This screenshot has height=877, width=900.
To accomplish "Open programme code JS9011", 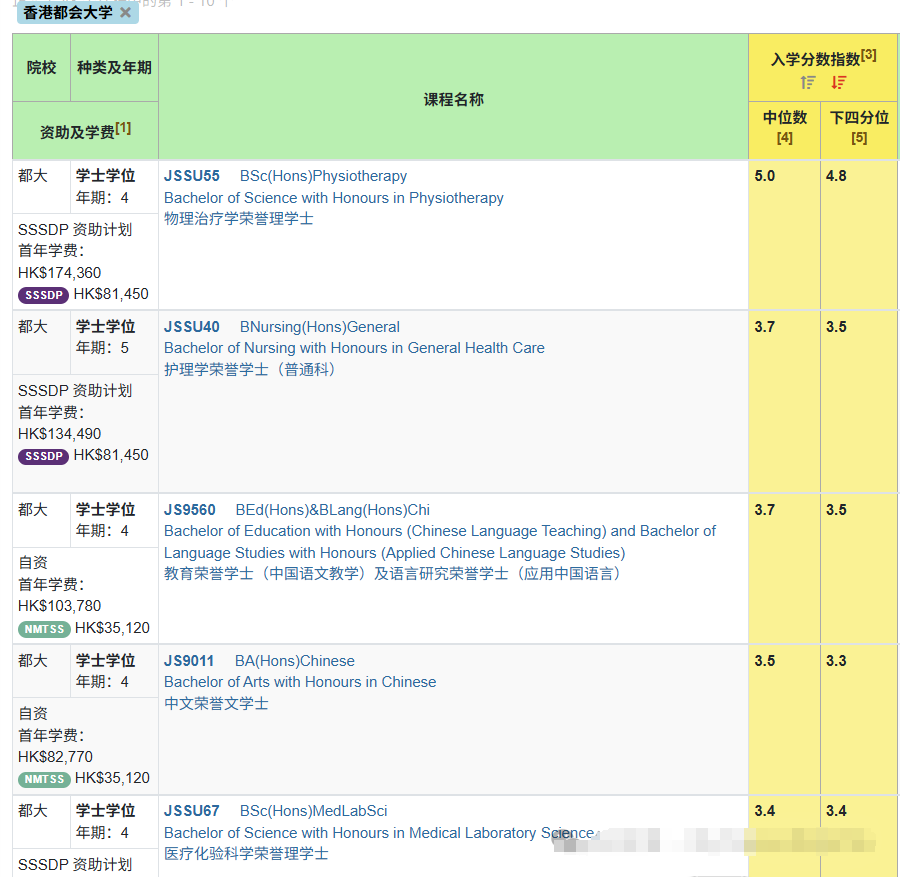I will tap(189, 661).
